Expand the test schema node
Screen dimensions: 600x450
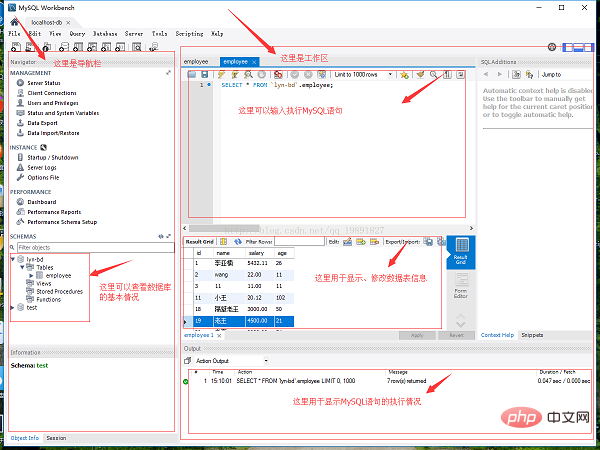click(x=13, y=307)
